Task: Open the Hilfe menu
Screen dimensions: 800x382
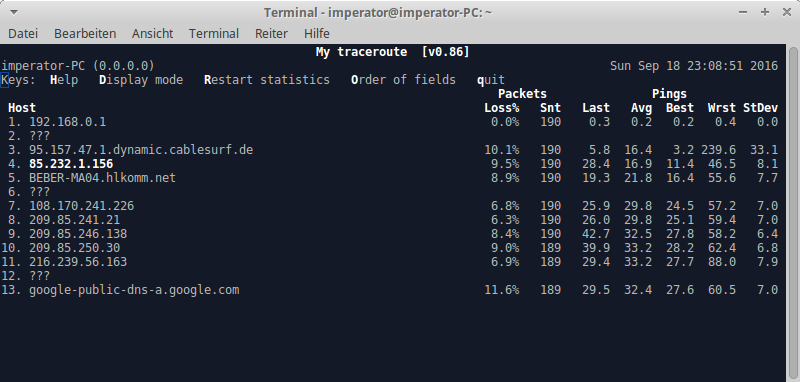Action: [x=317, y=34]
